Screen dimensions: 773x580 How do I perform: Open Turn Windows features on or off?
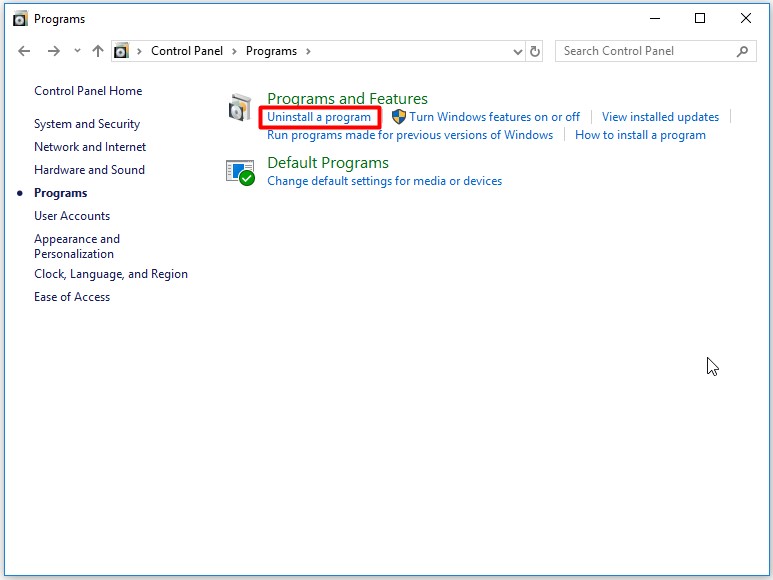(x=494, y=117)
